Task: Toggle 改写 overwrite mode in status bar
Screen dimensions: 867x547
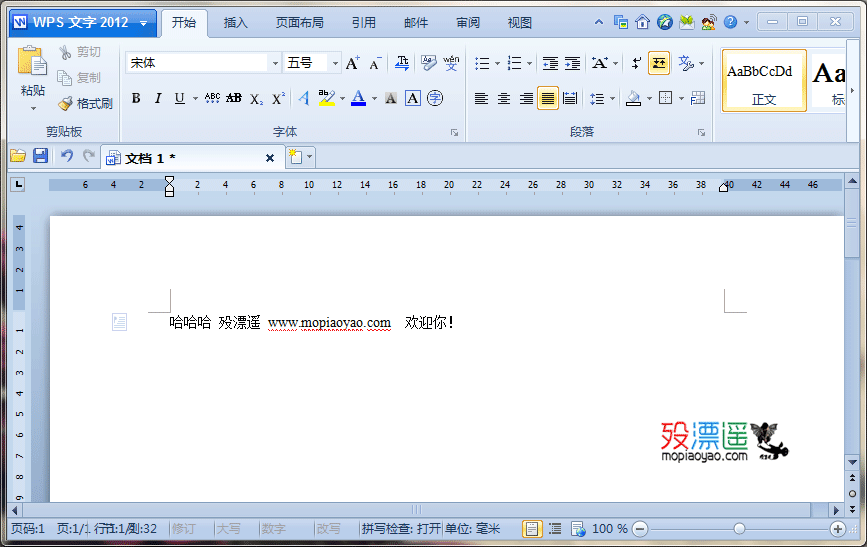Action: coord(328,529)
